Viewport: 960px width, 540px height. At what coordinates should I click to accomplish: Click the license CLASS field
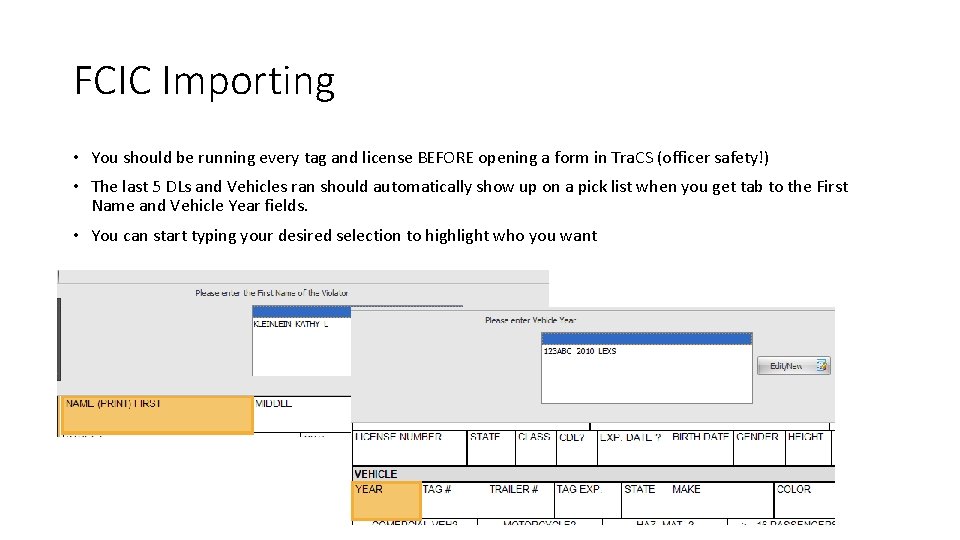tap(536, 448)
